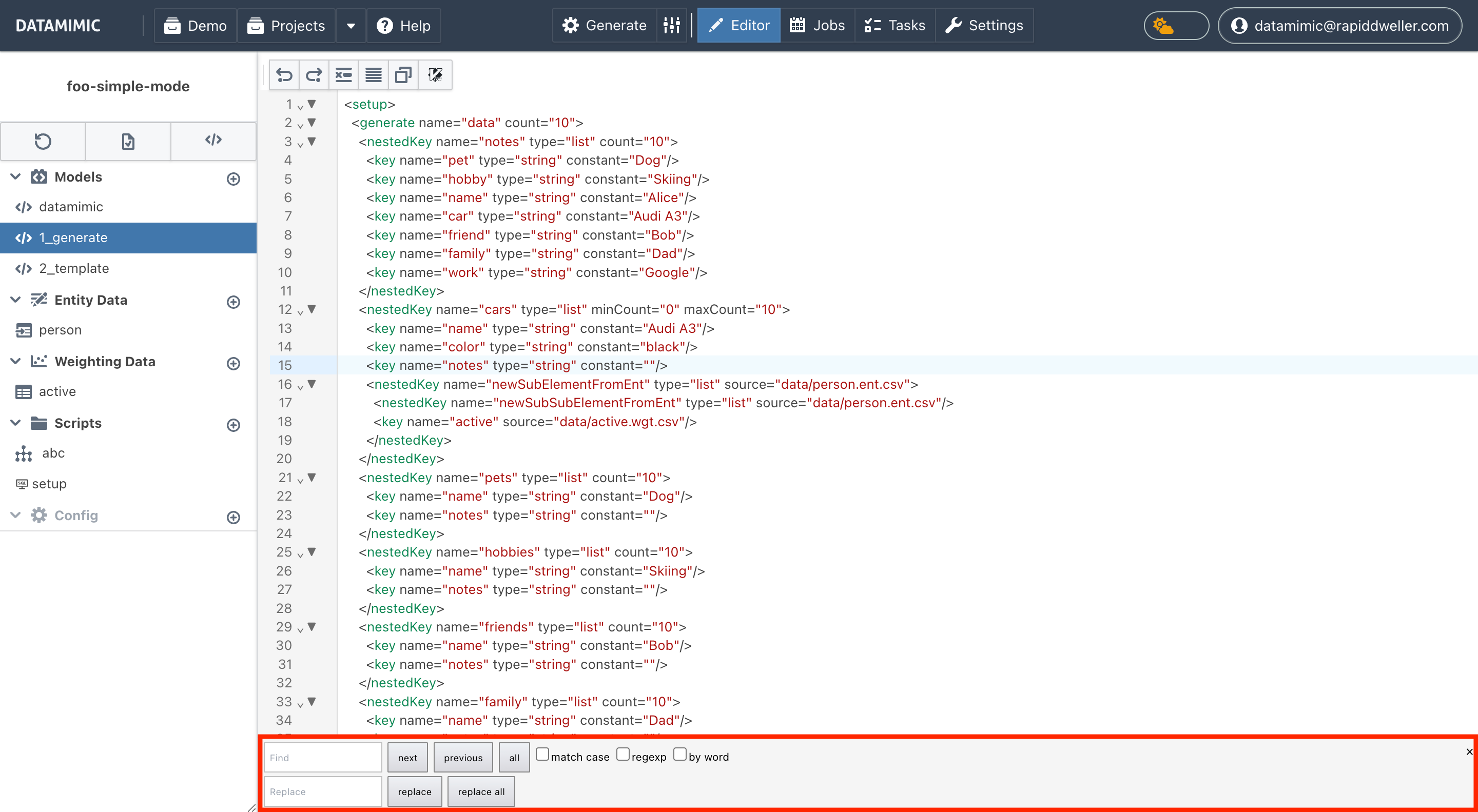The height and width of the screenshot is (812, 1478).
Task: Click the refresh icon in sidebar
Action: [x=43, y=141]
